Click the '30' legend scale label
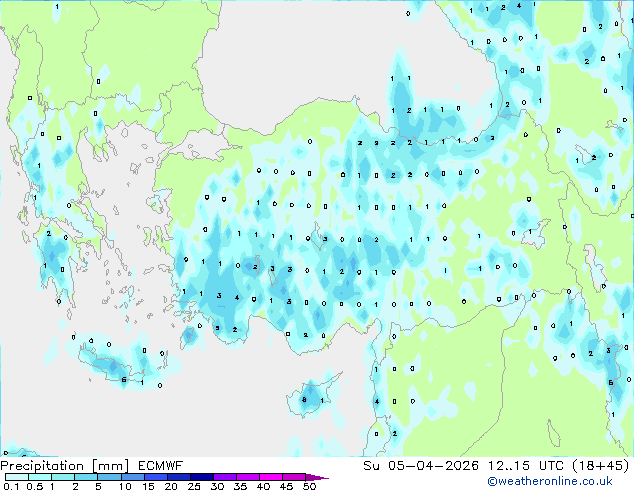 click(x=217, y=486)
